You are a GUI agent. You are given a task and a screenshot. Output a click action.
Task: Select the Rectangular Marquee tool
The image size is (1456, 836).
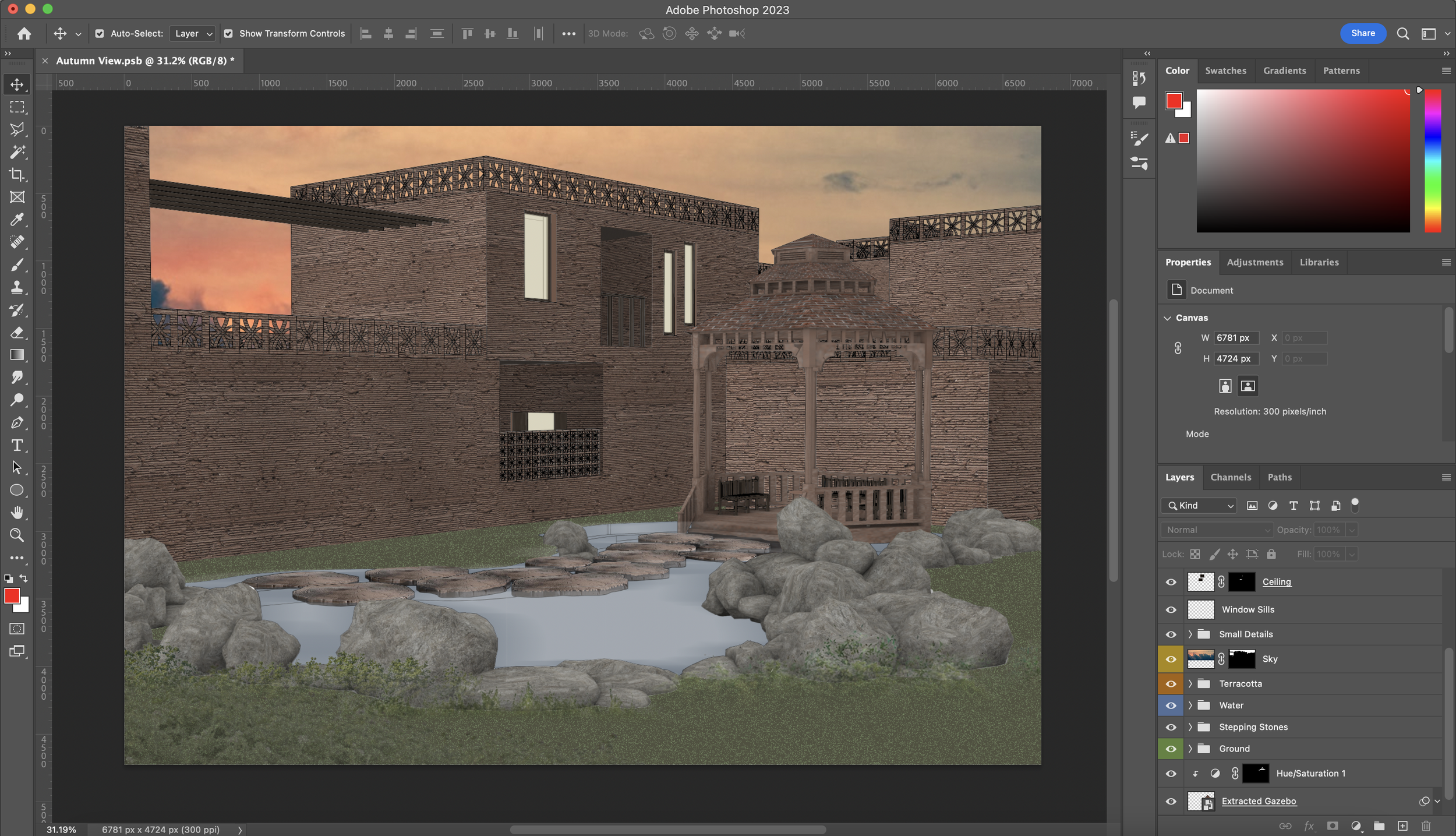[17, 107]
